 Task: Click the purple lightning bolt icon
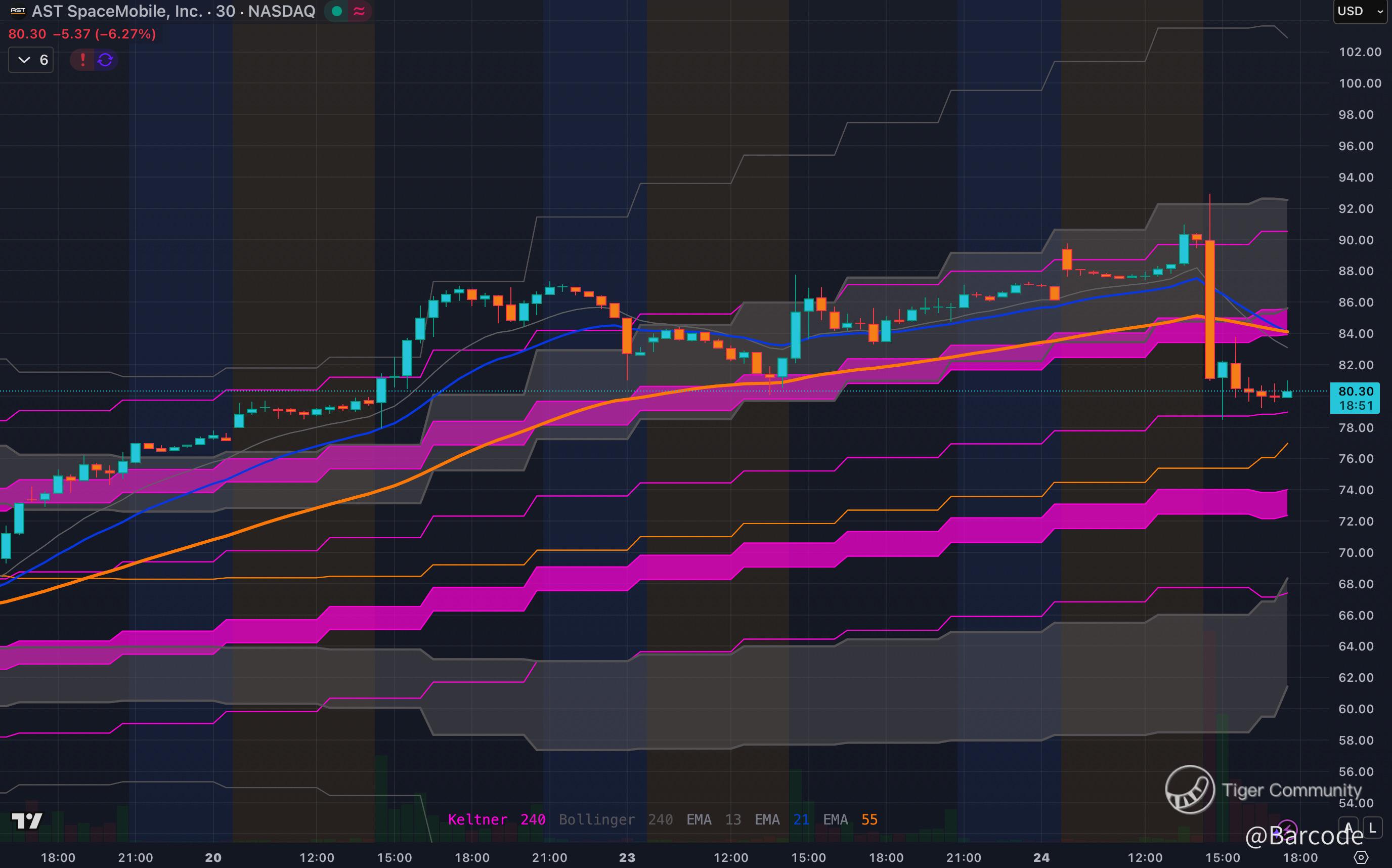(x=1287, y=829)
